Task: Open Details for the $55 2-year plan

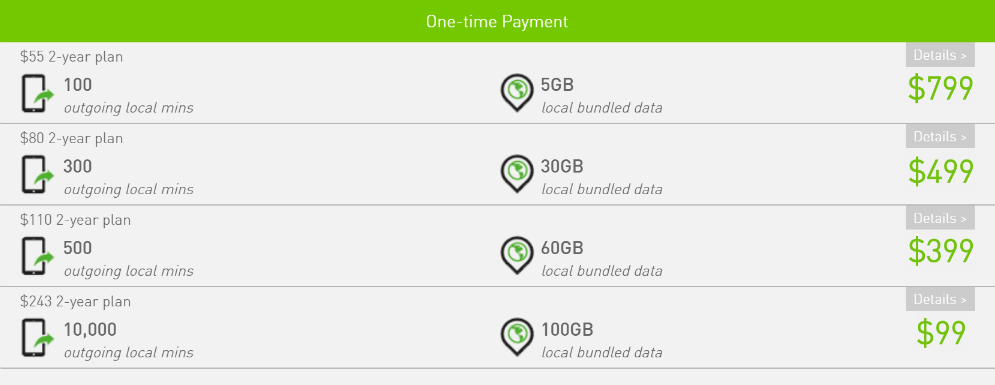Action: [x=940, y=55]
